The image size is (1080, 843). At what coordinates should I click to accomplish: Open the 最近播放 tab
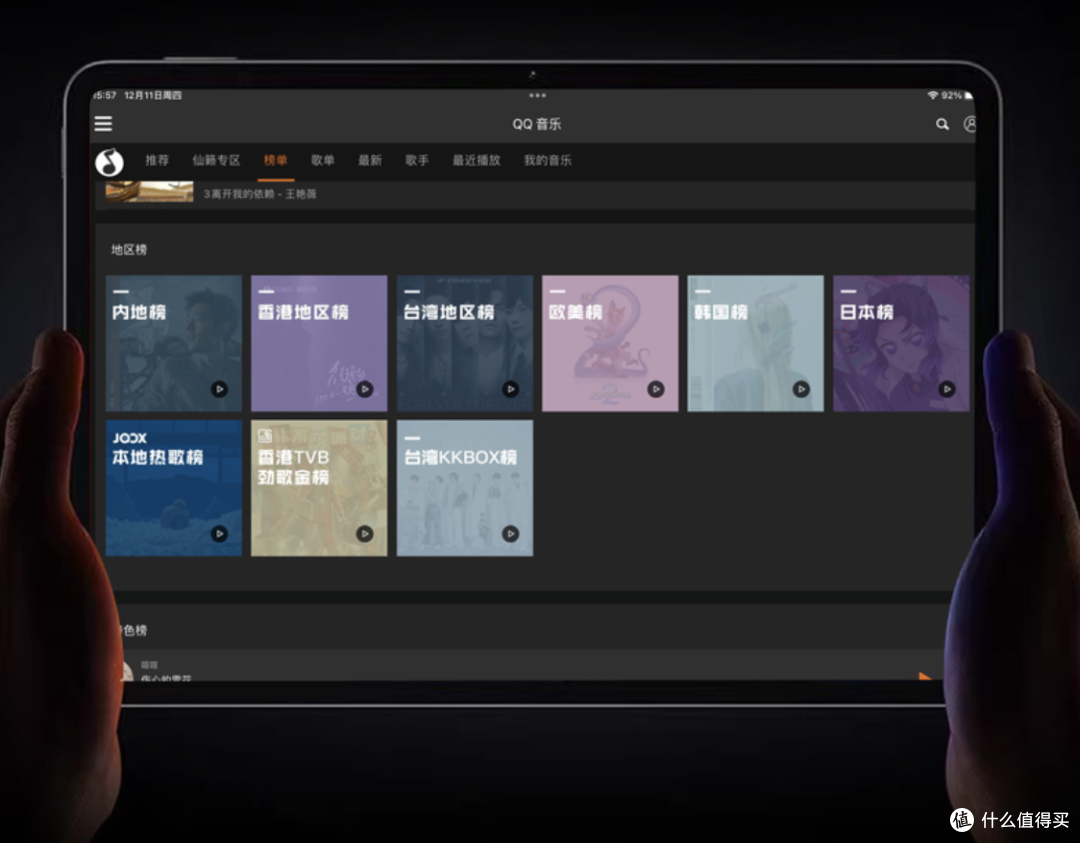pos(476,160)
